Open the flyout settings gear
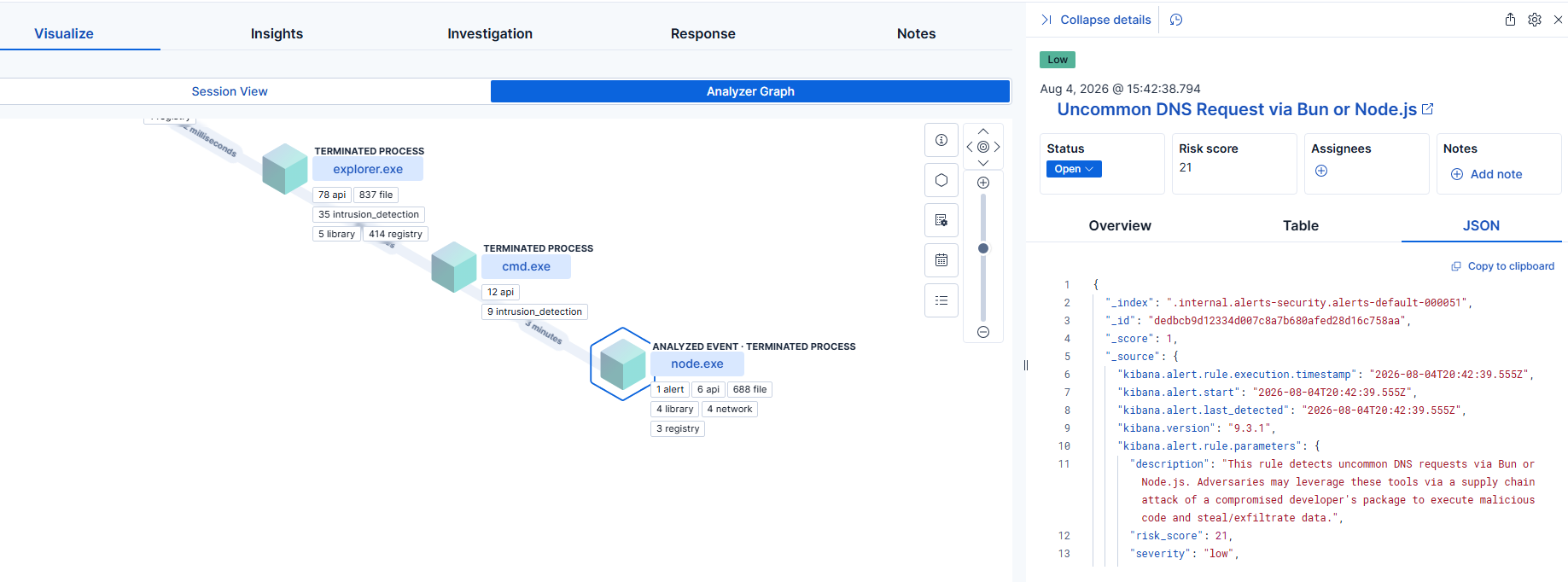This screenshot has height=582, width=1568. tap(1535, 20)
